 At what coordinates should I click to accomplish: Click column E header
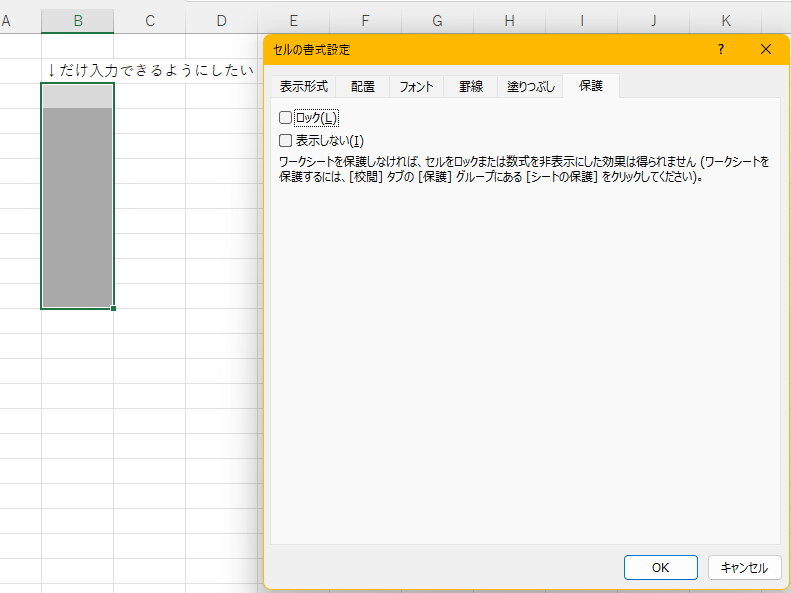[294, 21]
